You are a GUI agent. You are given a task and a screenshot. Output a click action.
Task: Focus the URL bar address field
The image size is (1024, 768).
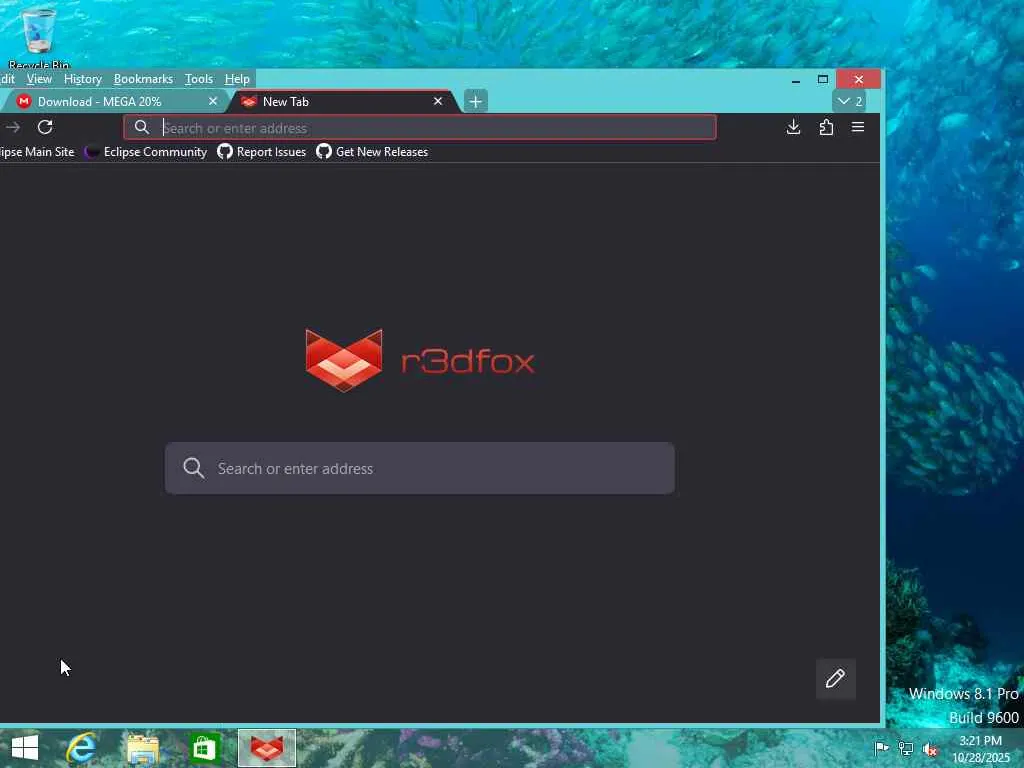coord(420,127)
